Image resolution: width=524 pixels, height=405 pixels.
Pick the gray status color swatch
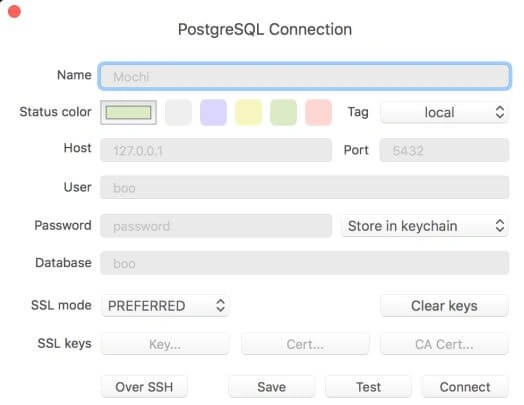[x=178, y=112]
